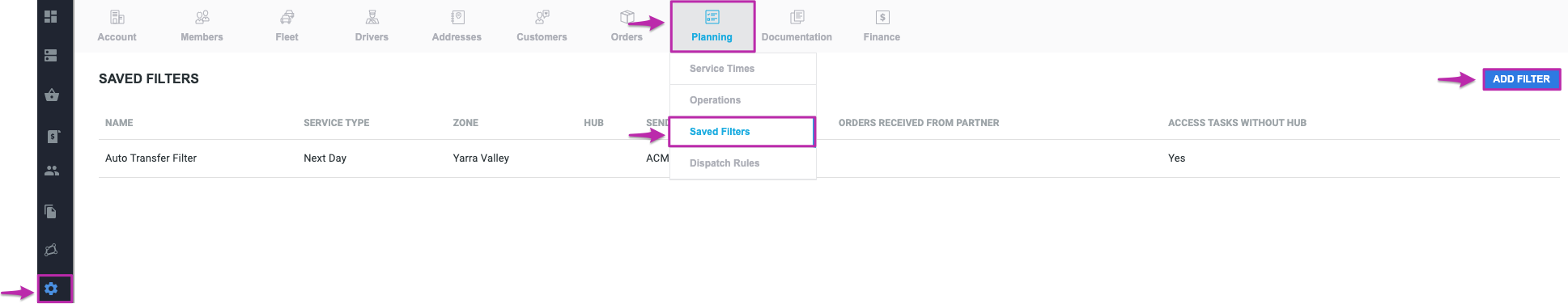Image resolution: width=1568 pixels, height=304 pixels.
Task: Select the invoice dollar sidebar icon
Action: point(52,136)
